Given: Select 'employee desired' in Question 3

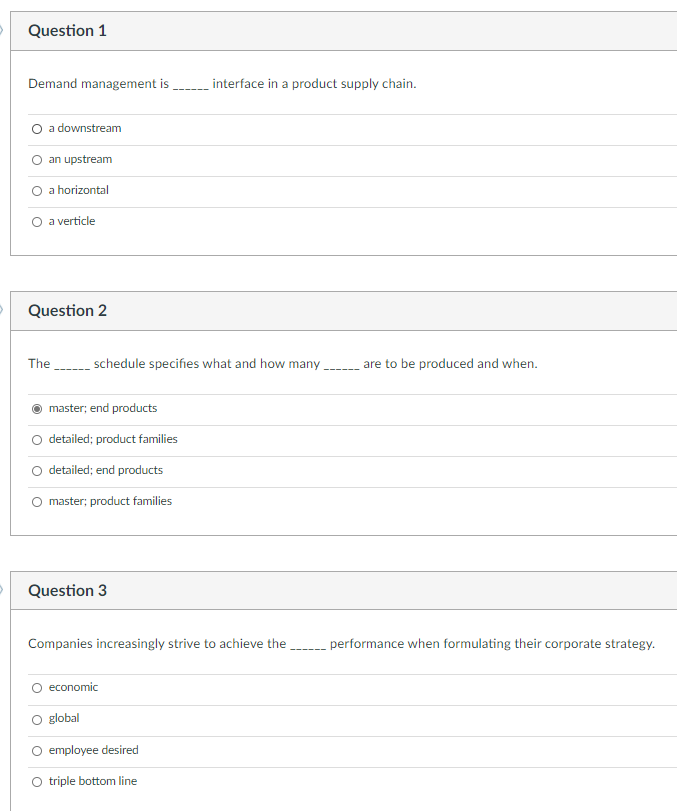Looking at the screenshot, I should tap(36, 750).
